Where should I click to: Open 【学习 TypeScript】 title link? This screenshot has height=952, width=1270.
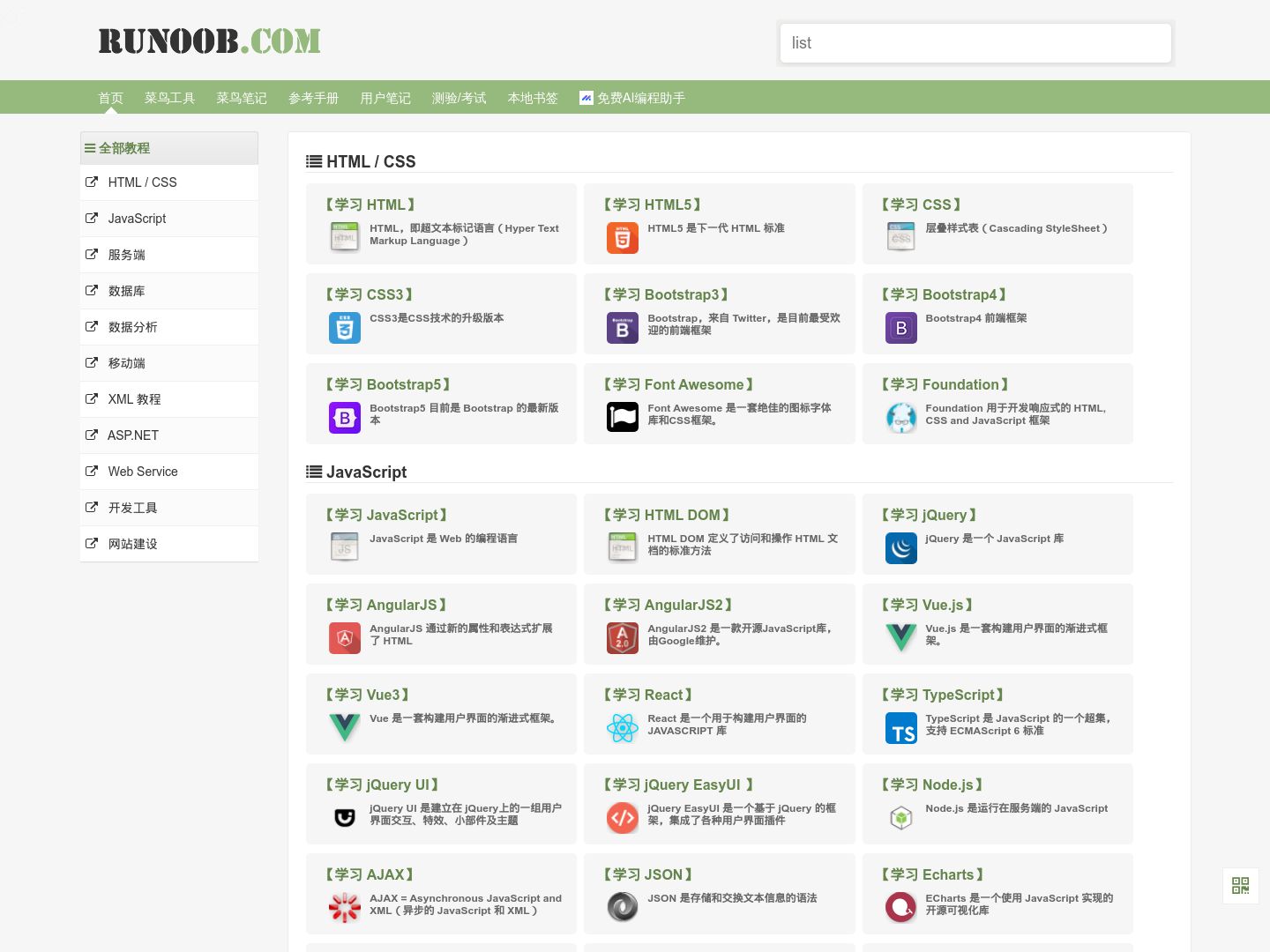click(943, 695)
